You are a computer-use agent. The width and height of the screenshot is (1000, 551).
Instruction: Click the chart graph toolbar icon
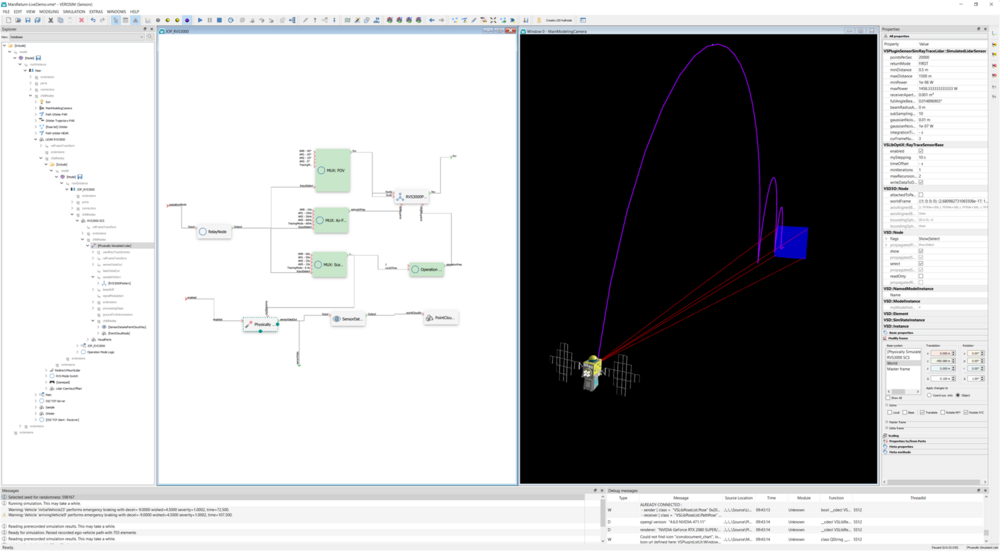148,20
